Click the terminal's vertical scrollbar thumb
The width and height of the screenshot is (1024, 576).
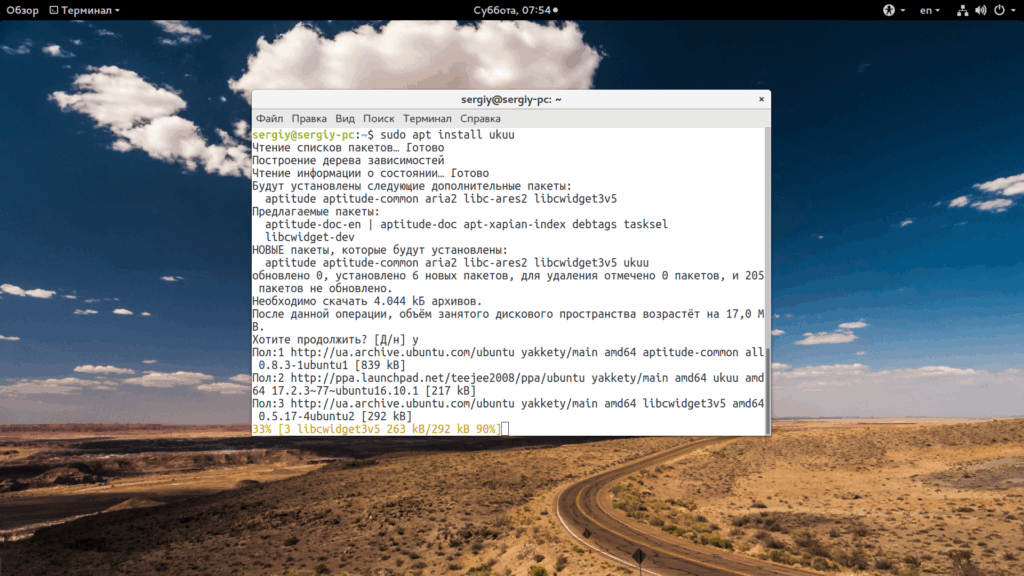767,390
